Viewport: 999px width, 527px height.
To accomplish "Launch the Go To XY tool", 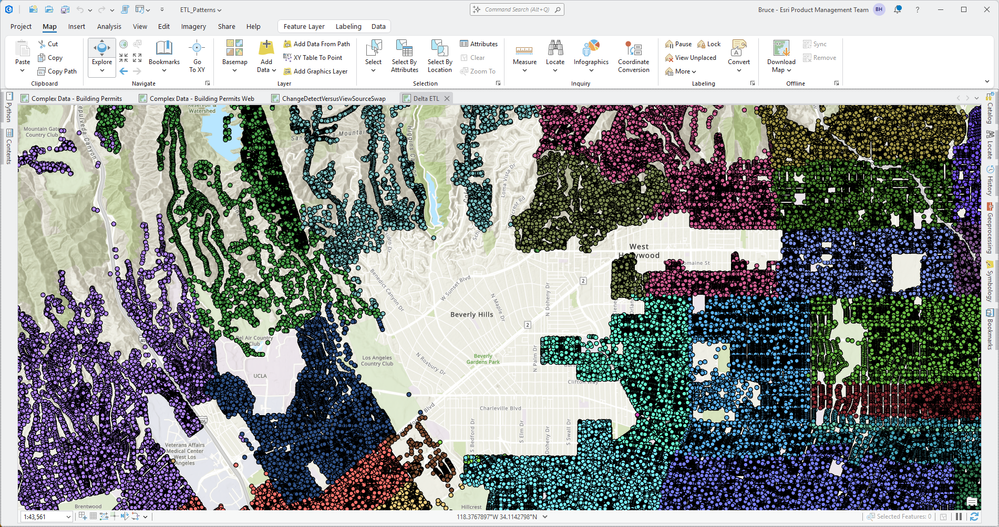I will click(x=197, y=56).
